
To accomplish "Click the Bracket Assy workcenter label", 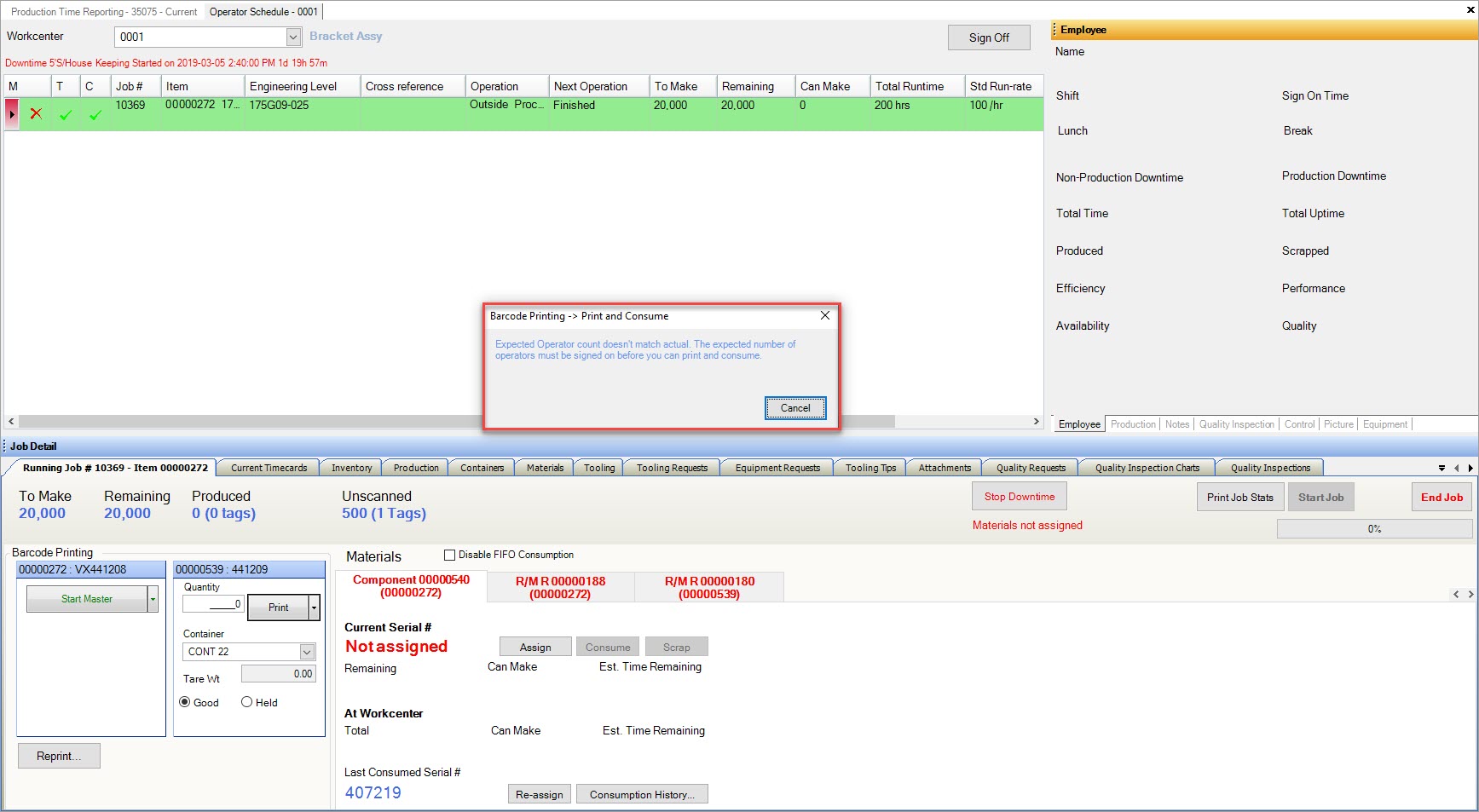I will (345, 36).
